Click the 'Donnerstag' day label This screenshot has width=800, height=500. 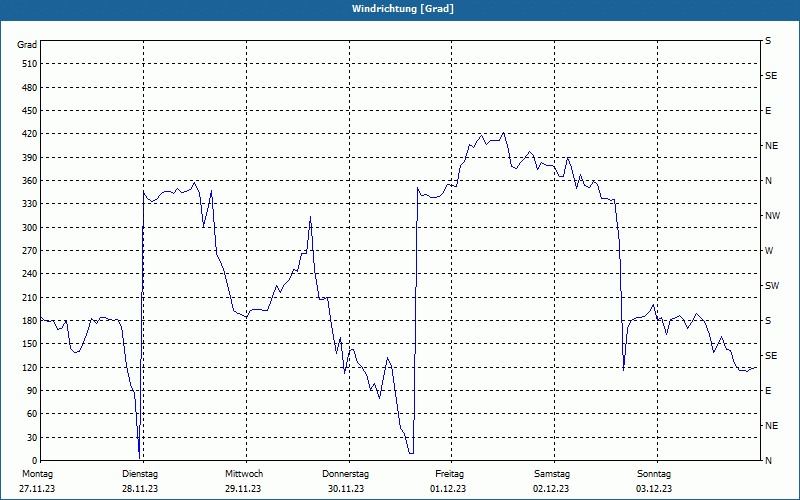[345, 474]
